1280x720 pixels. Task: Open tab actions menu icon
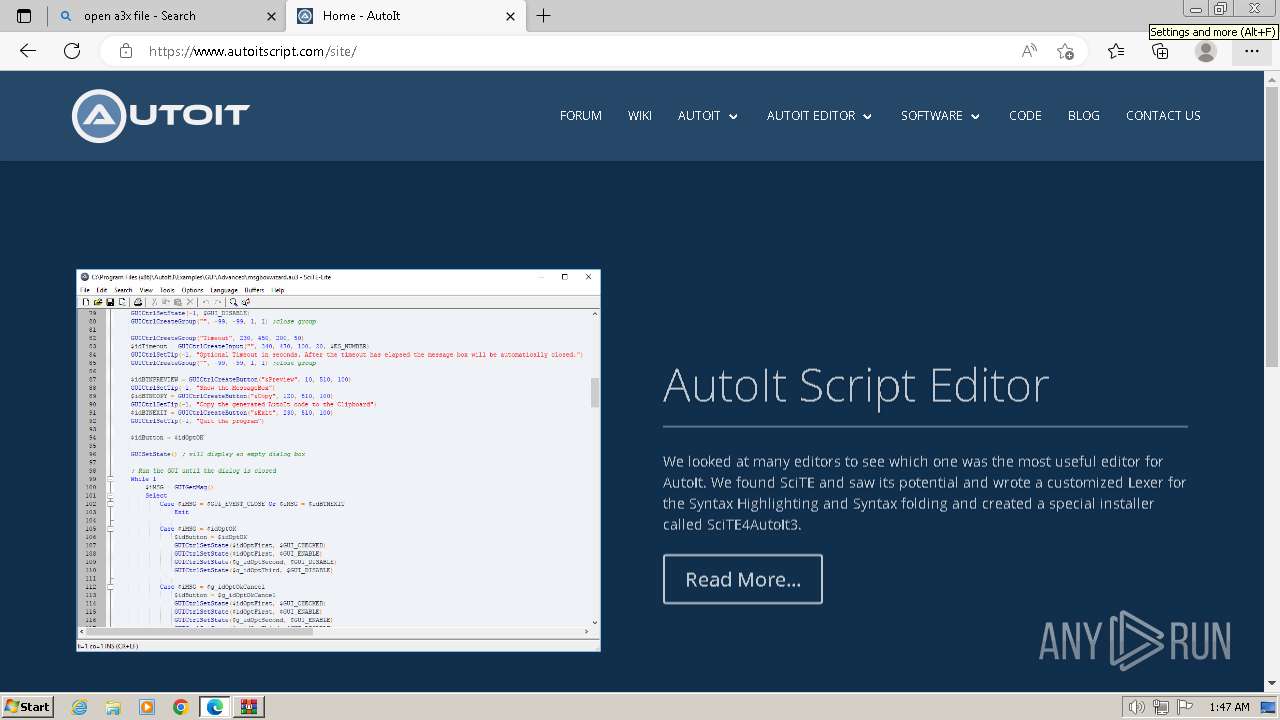[x=24, y=16]
